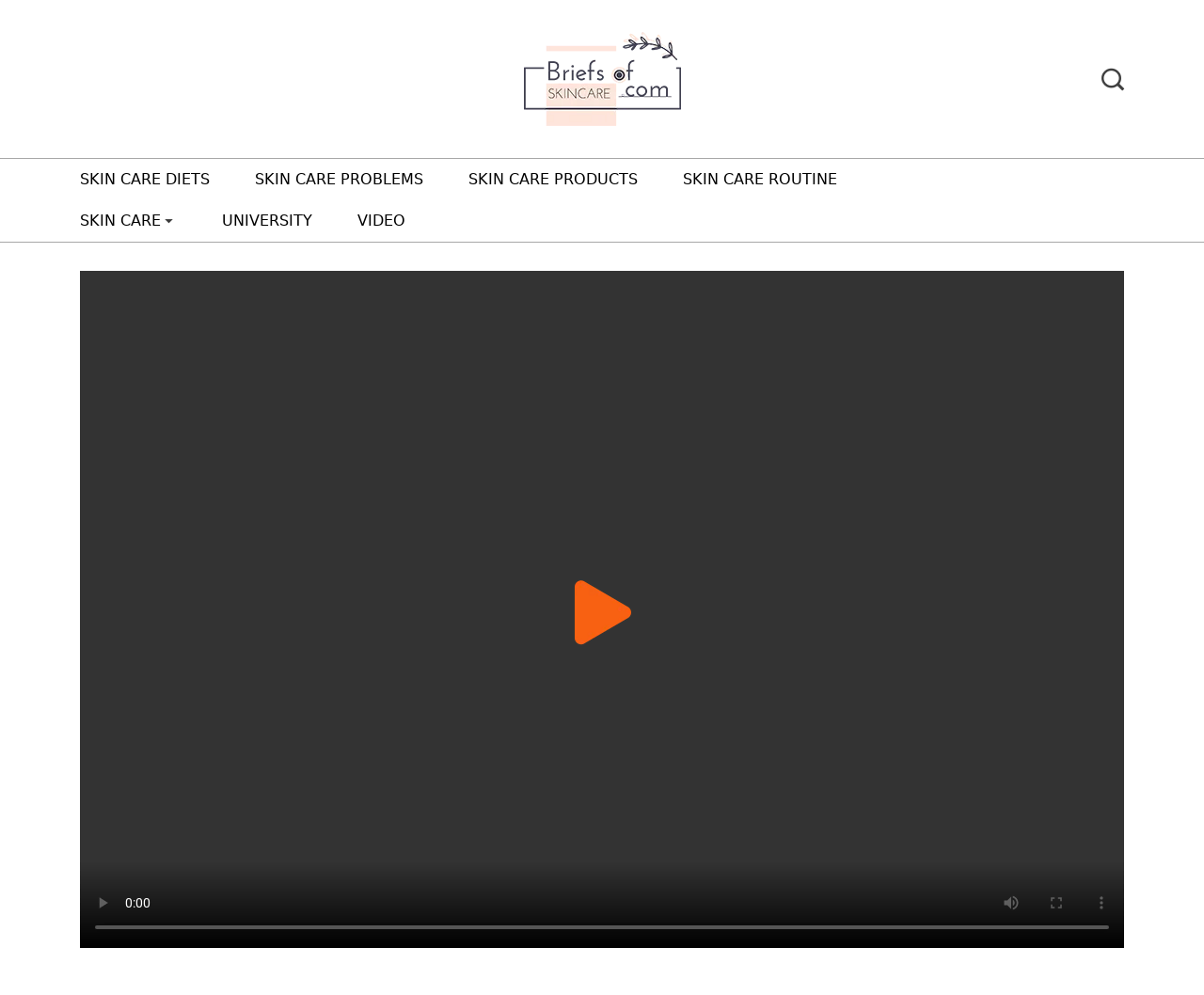Enter fullscreen mode for the video
Screen dimensions: 1204x995
1056,903
